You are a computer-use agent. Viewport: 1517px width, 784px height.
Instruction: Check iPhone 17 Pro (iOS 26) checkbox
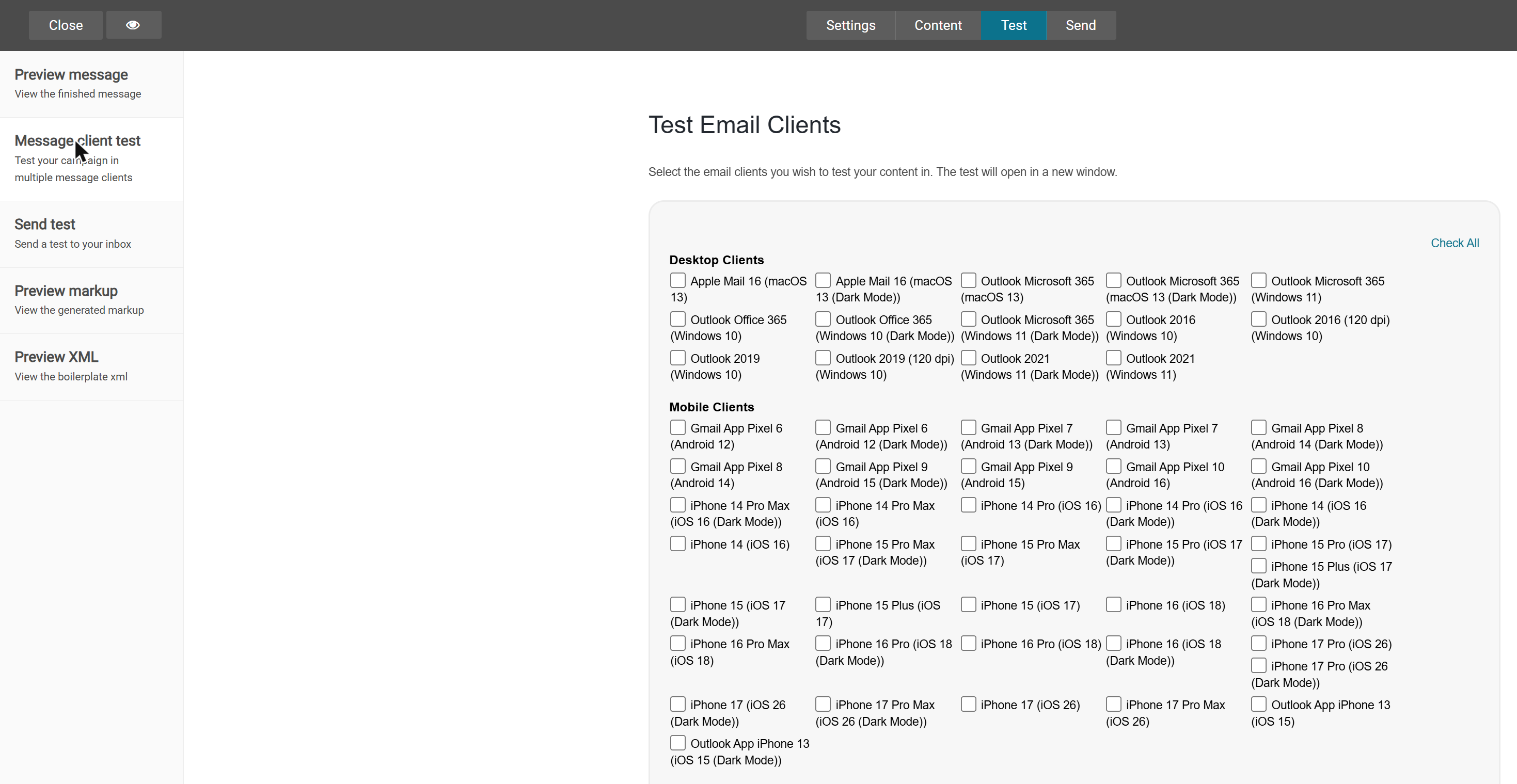tap(1259, 644)
